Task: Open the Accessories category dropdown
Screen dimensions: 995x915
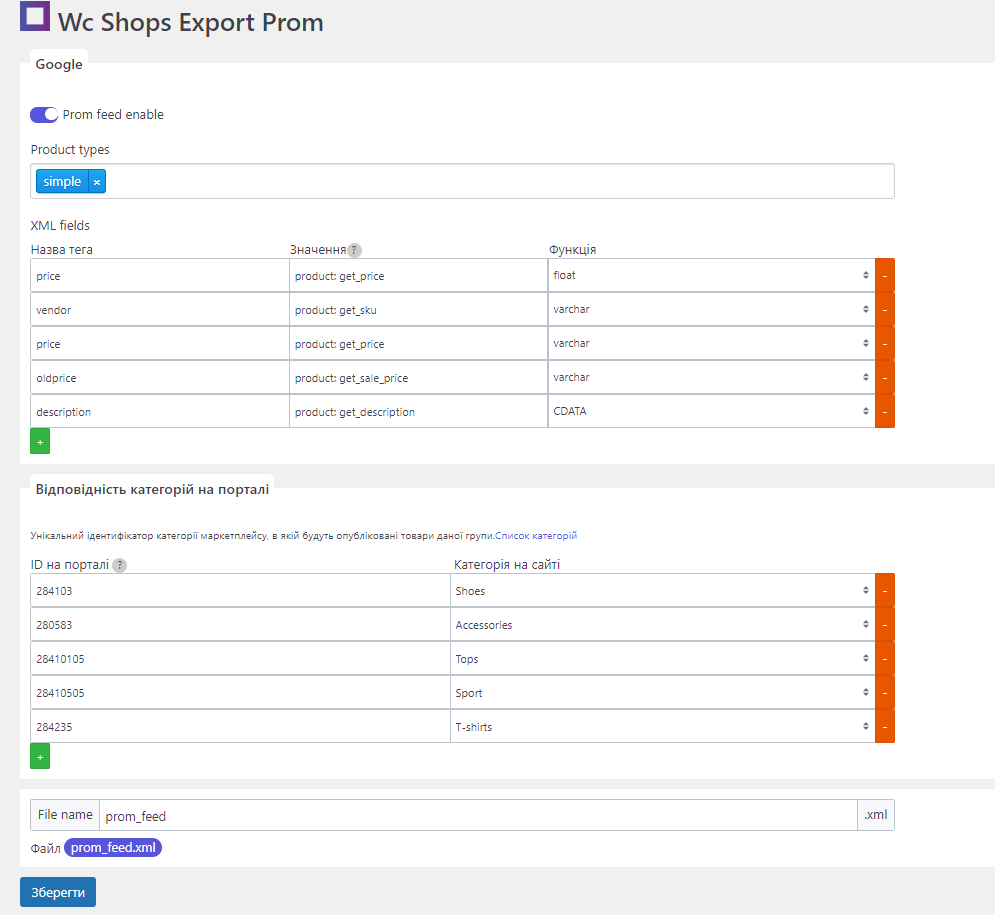Action: [x=662, y=624]
